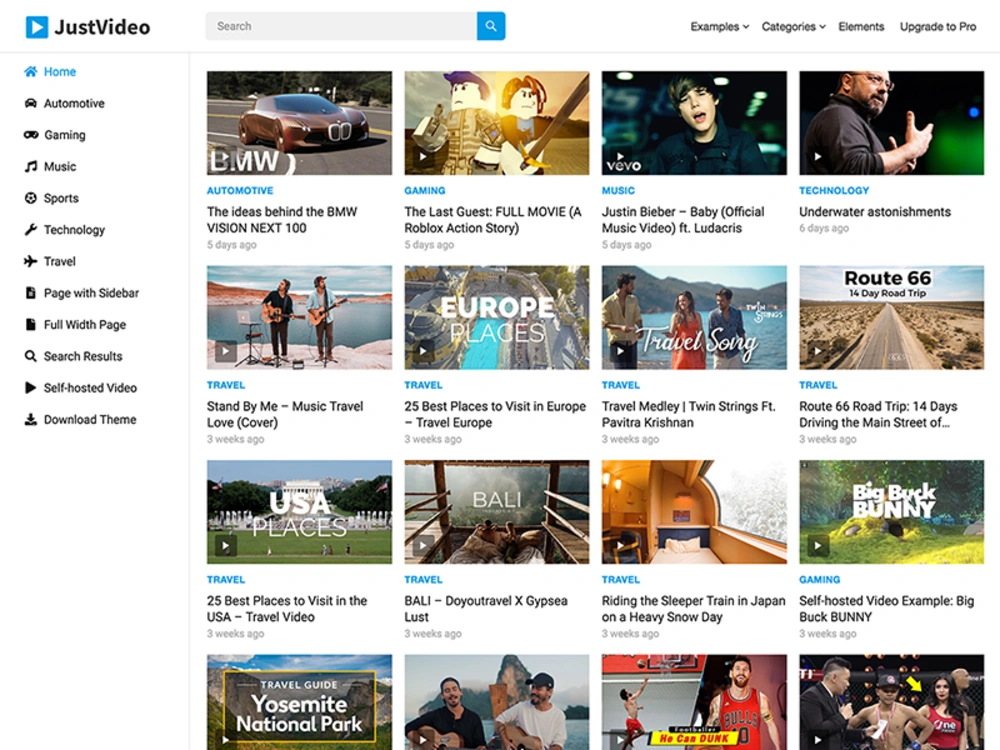Click the Sports soccer ball icon

pos(31,198)
